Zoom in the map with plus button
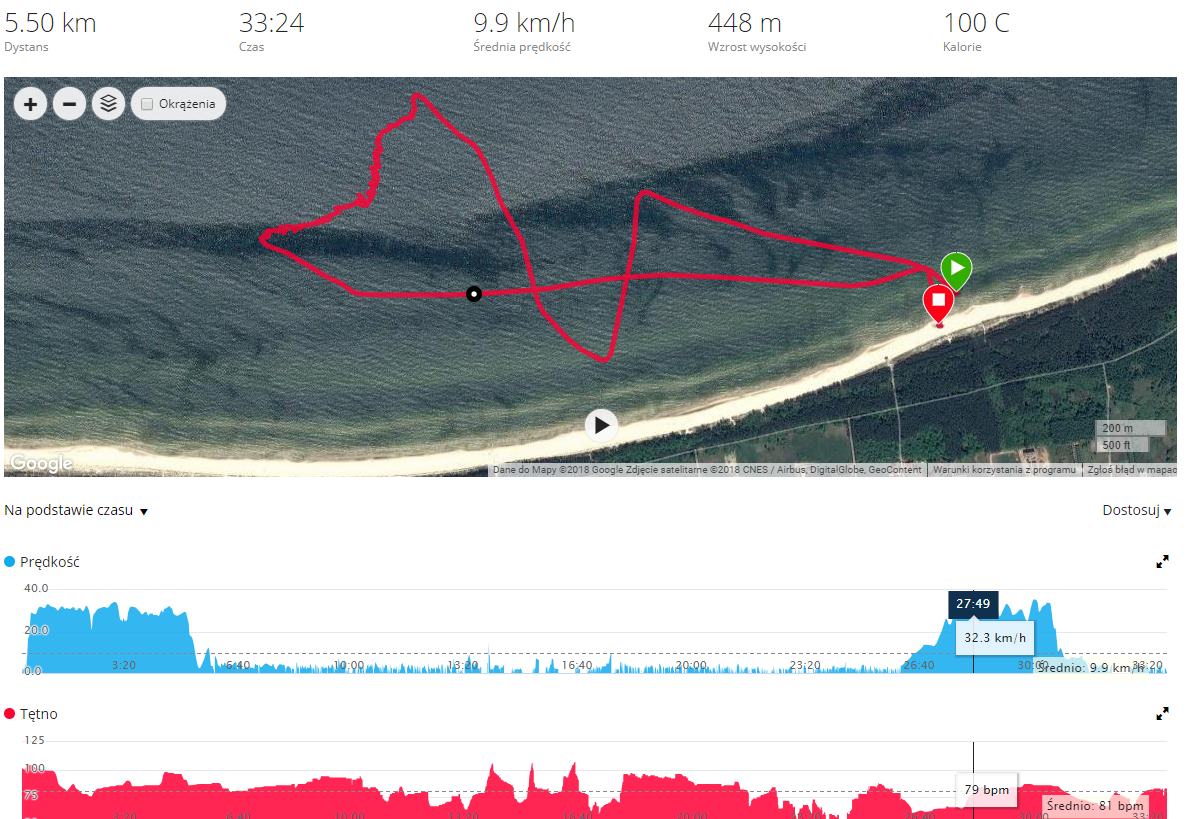 tap(31, 104)
